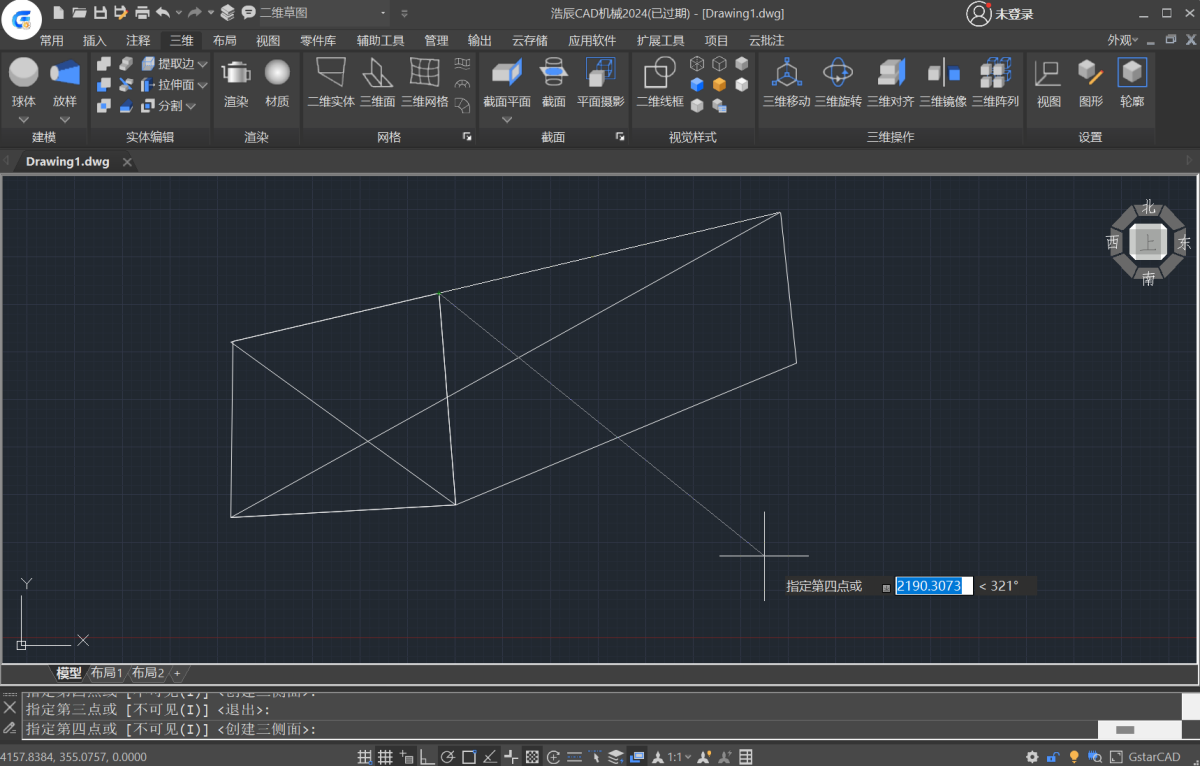The image size is (1200, 766).
Task: Toggle polar tracking in status bar
Action: [x=448, y=757]
